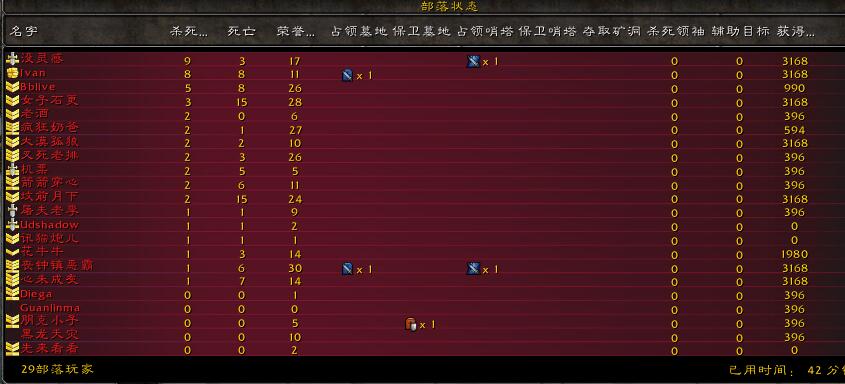Click the rank icon beside Ivan
This screenshot has height=384, width=845.
tap(12, 73)
